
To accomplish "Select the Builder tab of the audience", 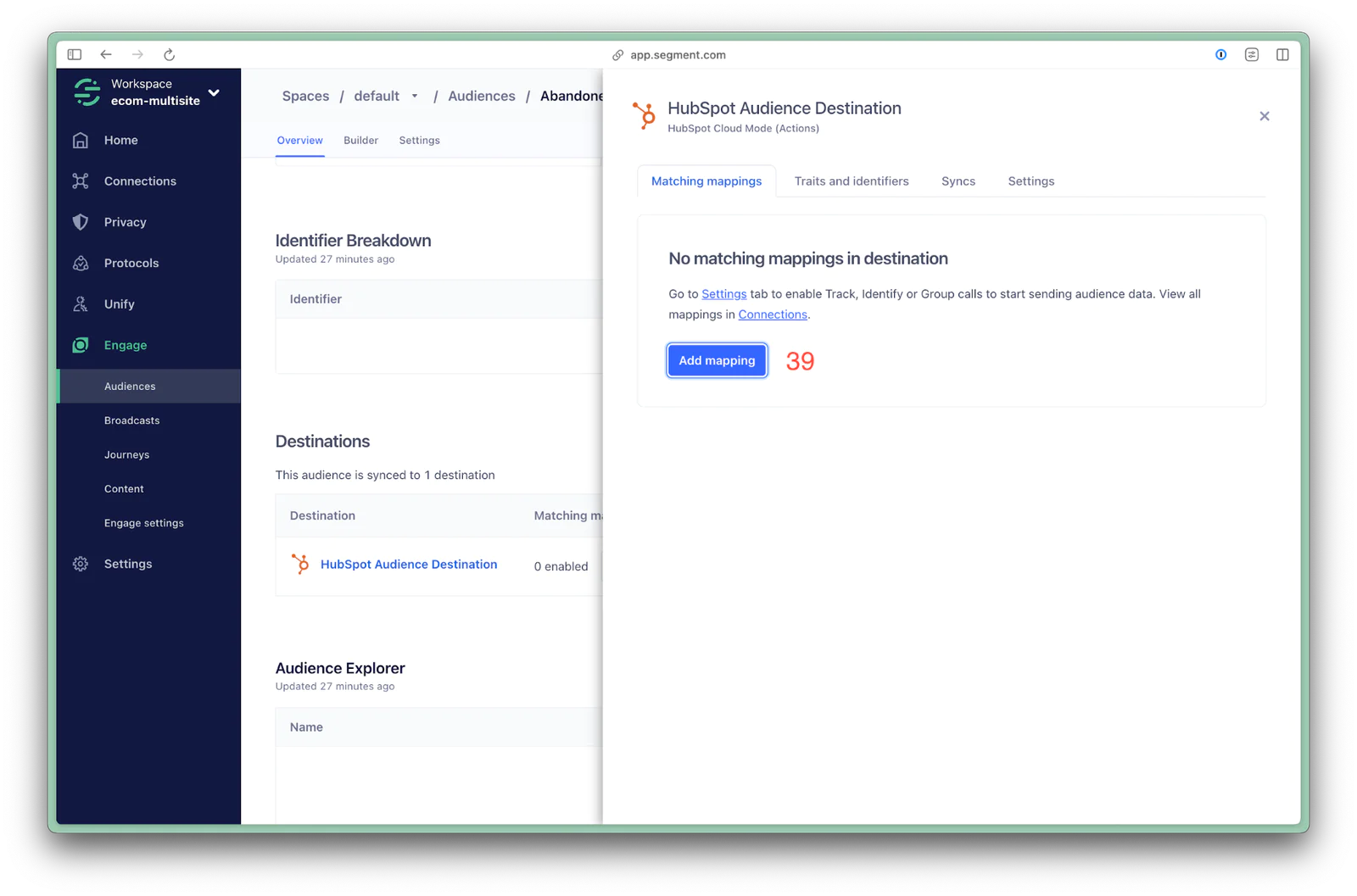I will coord(360,141).
